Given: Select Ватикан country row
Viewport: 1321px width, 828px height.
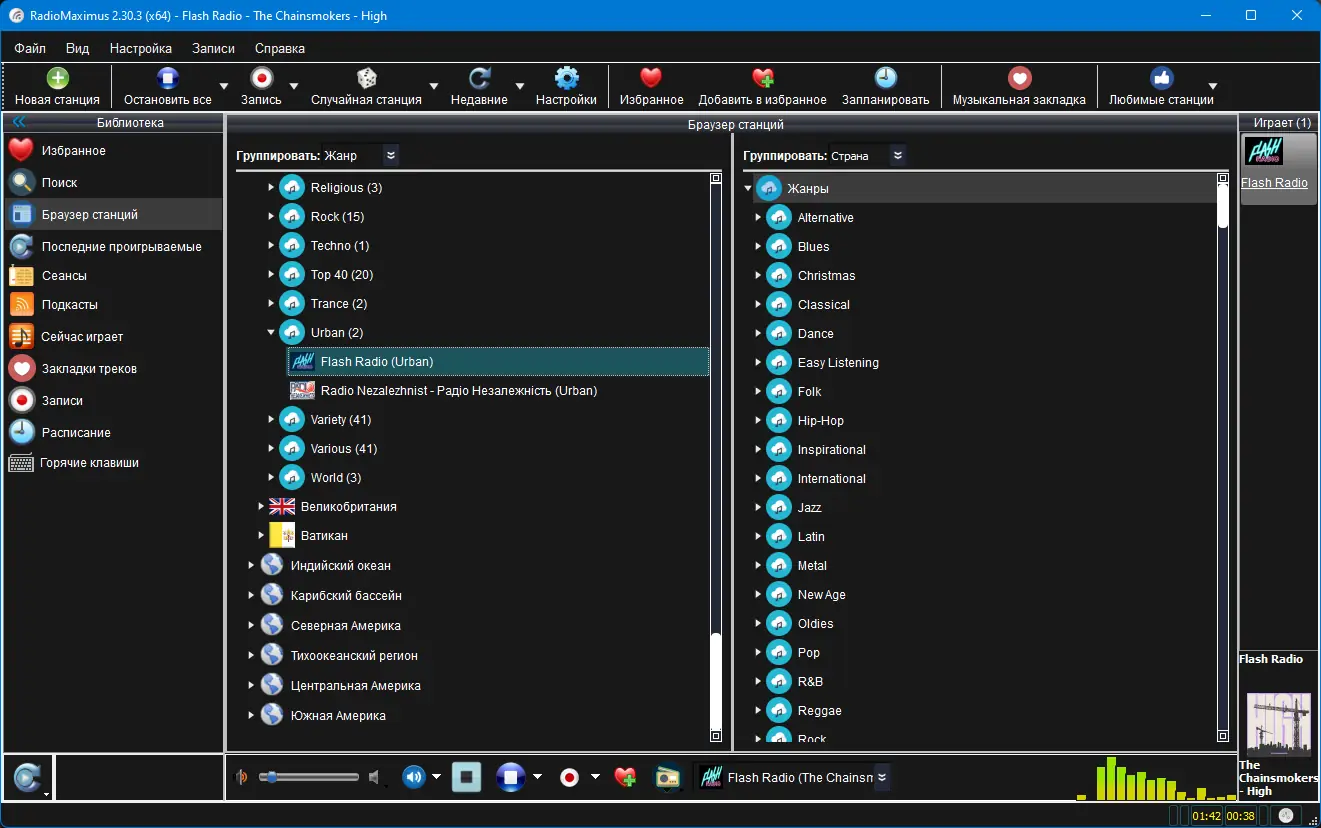Looking at the screenshot, I should (308, 536).
